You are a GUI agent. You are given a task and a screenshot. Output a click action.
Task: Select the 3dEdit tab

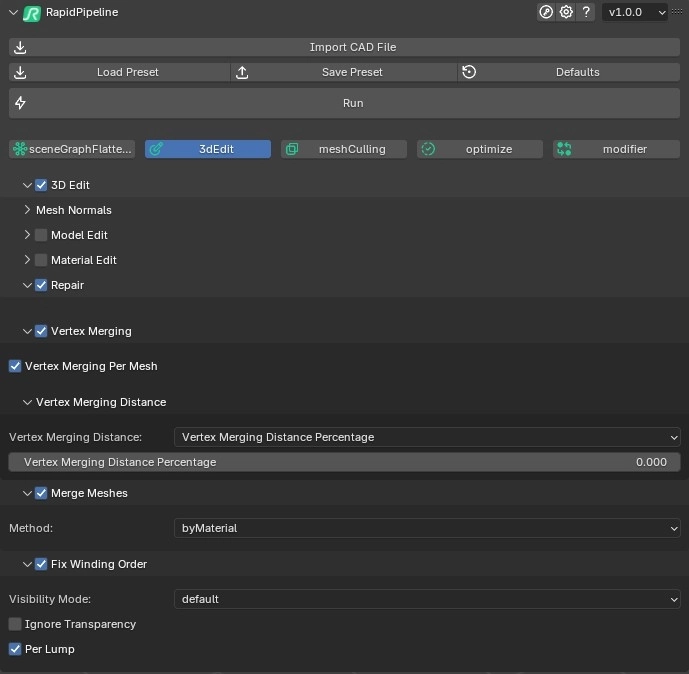208,149
